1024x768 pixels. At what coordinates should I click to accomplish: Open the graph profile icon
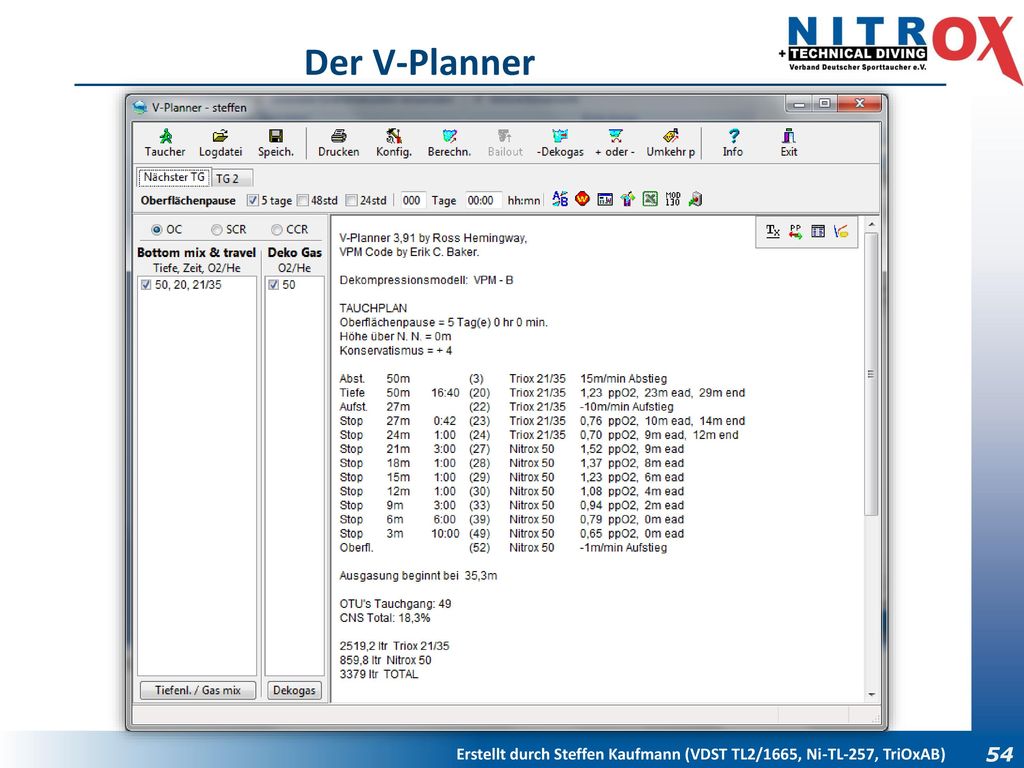pyautogui.click(x=841, y=231)
